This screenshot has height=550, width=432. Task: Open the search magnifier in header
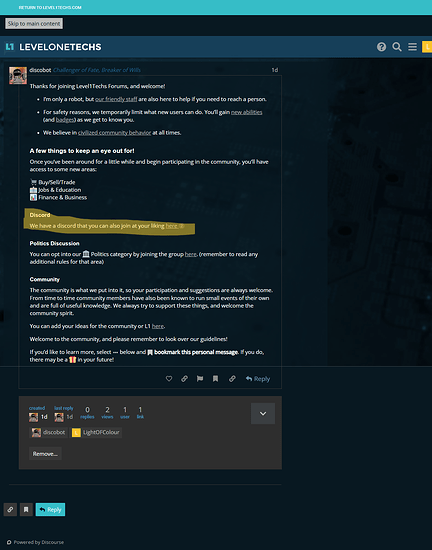tap(397, 47)
